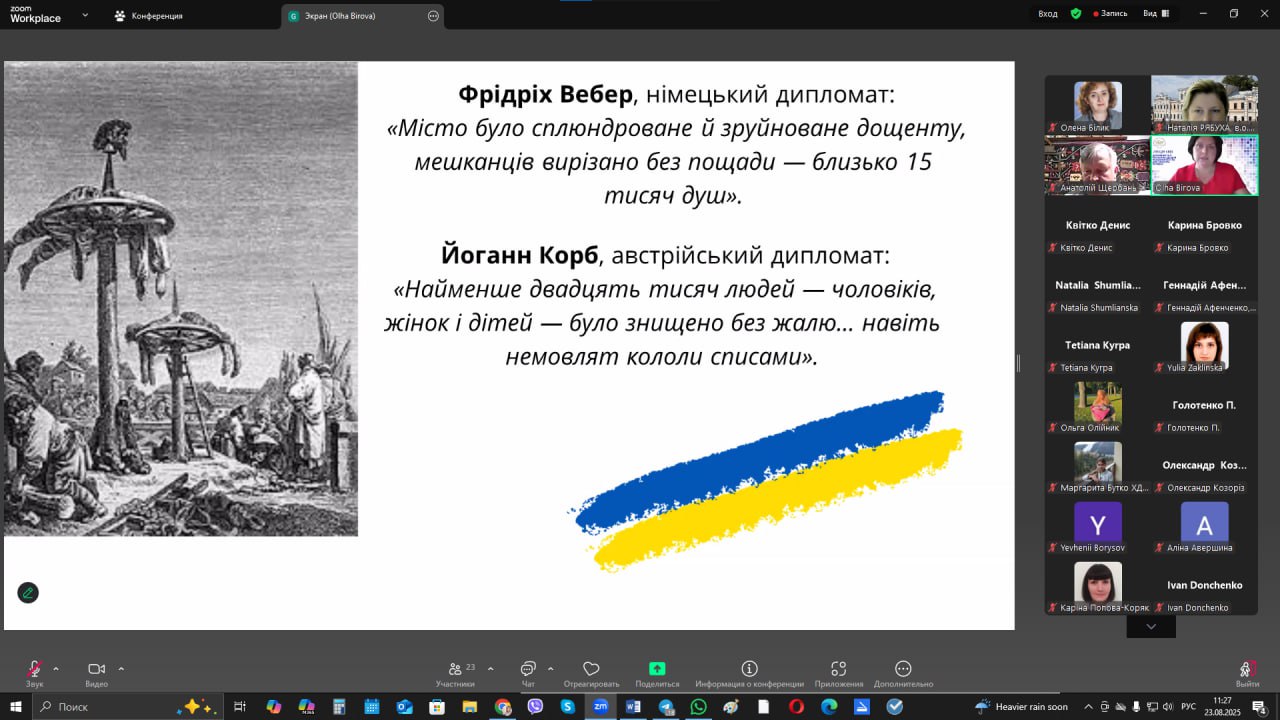Open the Calculator taskbar icon
Viewport: 1280px width, 720px height.
pyautogui.click(x=339, y=706)
